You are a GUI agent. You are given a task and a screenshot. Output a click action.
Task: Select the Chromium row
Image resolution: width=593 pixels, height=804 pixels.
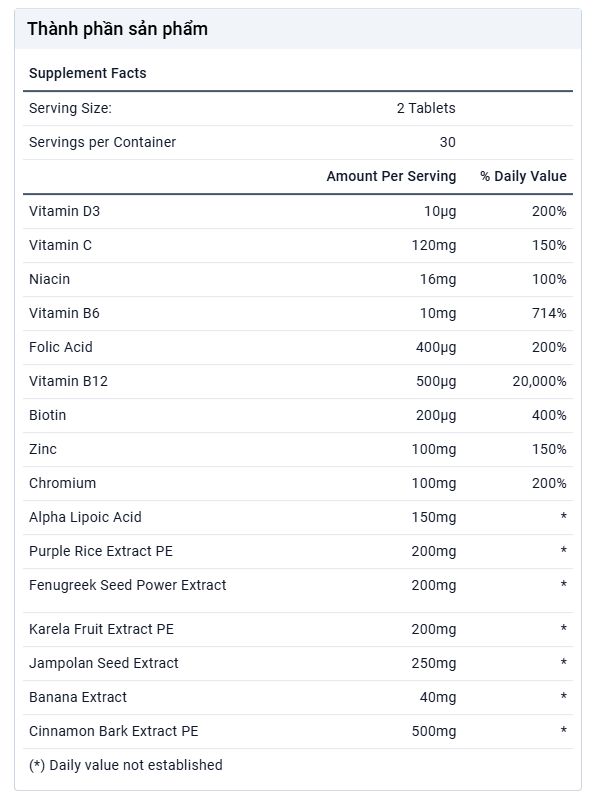tap(298, 484)
